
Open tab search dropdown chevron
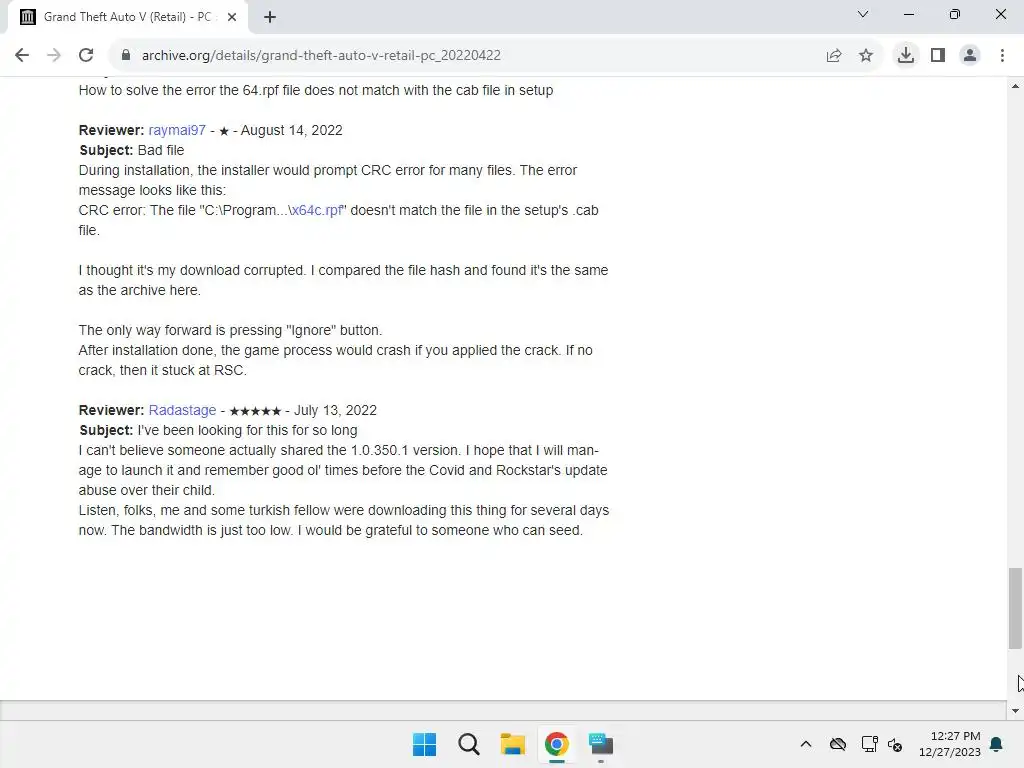pos(863,14)
